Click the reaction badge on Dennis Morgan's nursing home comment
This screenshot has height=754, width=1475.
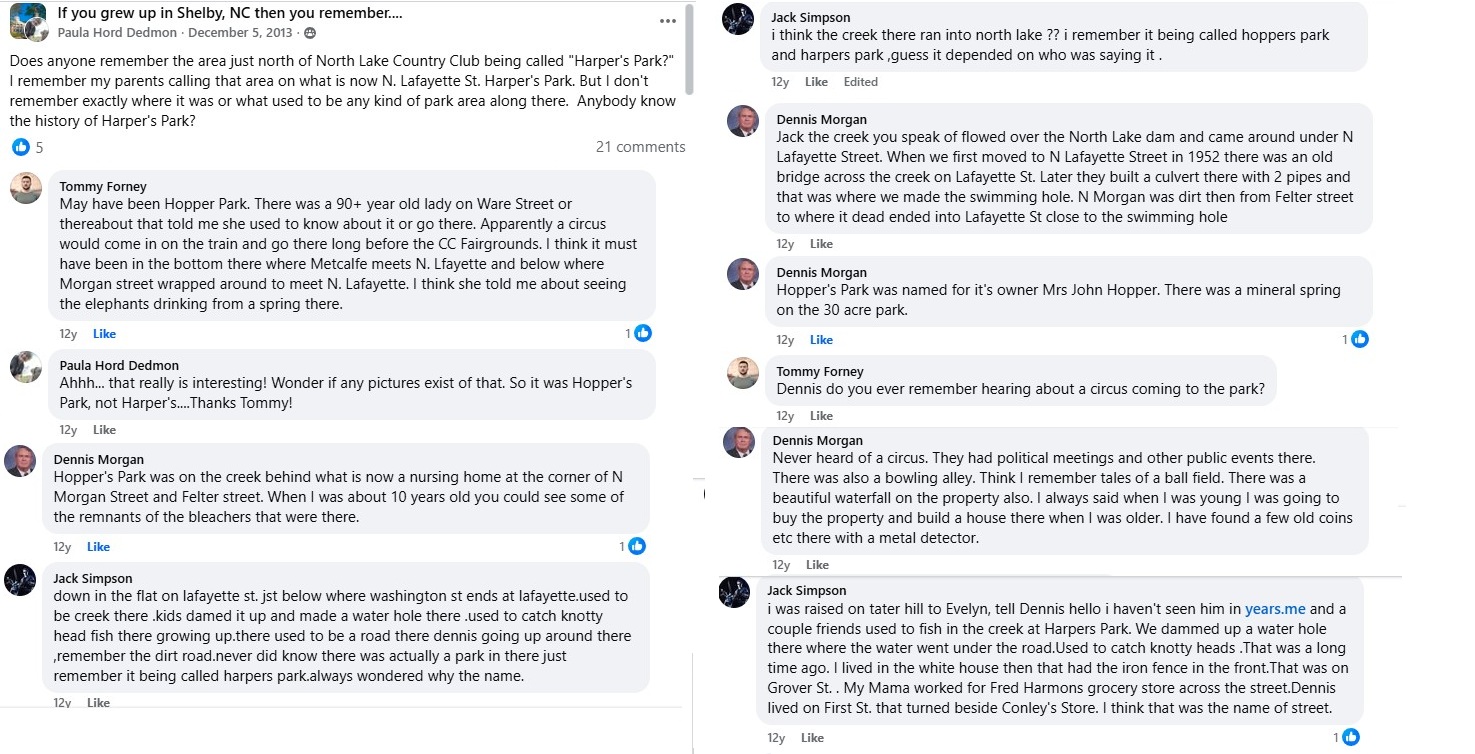coord(636,546)
